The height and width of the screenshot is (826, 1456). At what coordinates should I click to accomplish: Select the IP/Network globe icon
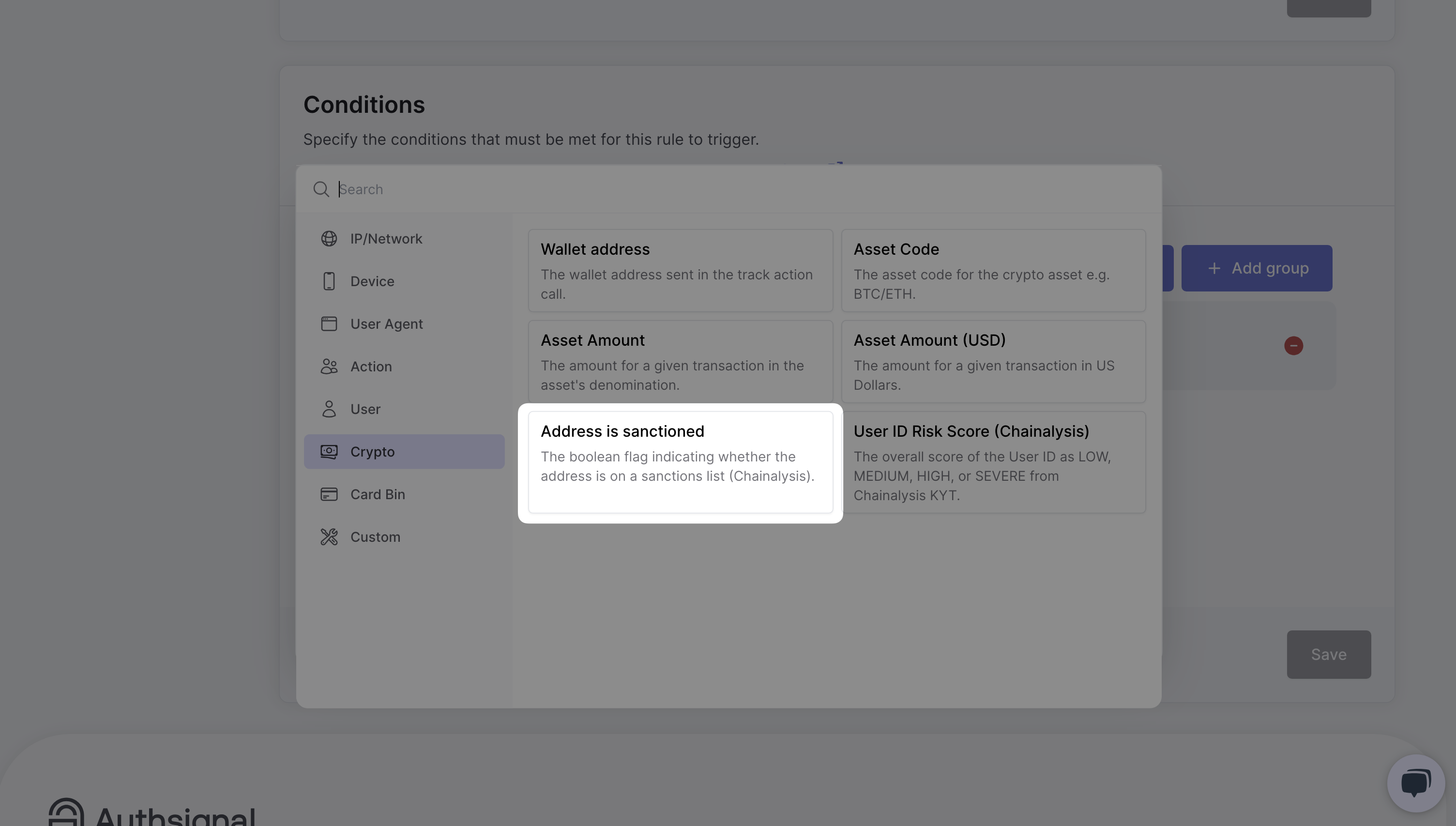tap(329, 238)
